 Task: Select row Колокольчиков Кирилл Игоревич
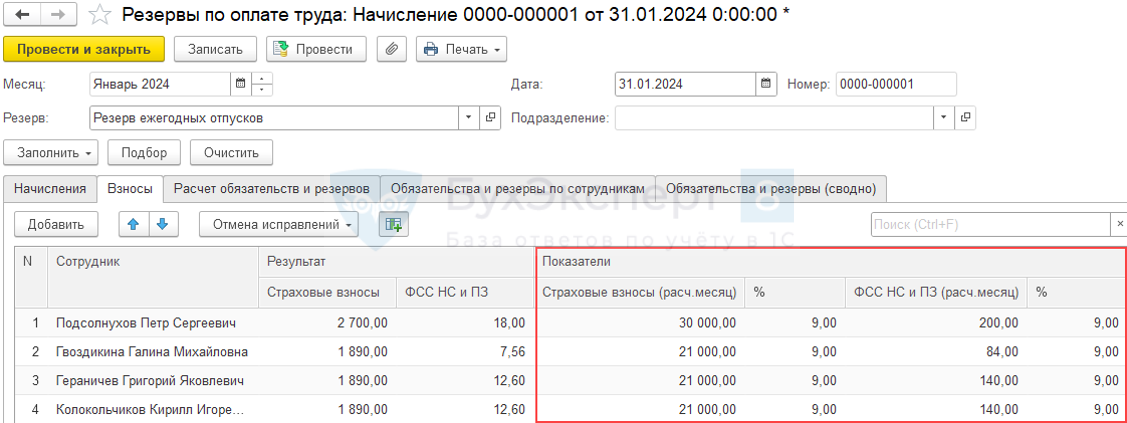pyautogui.click(x=571, y=409)
